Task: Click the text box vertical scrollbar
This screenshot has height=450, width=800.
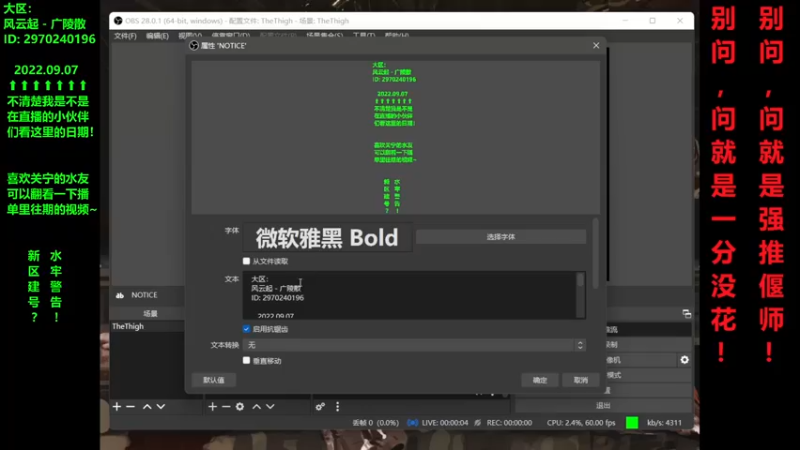Action: 580,295
